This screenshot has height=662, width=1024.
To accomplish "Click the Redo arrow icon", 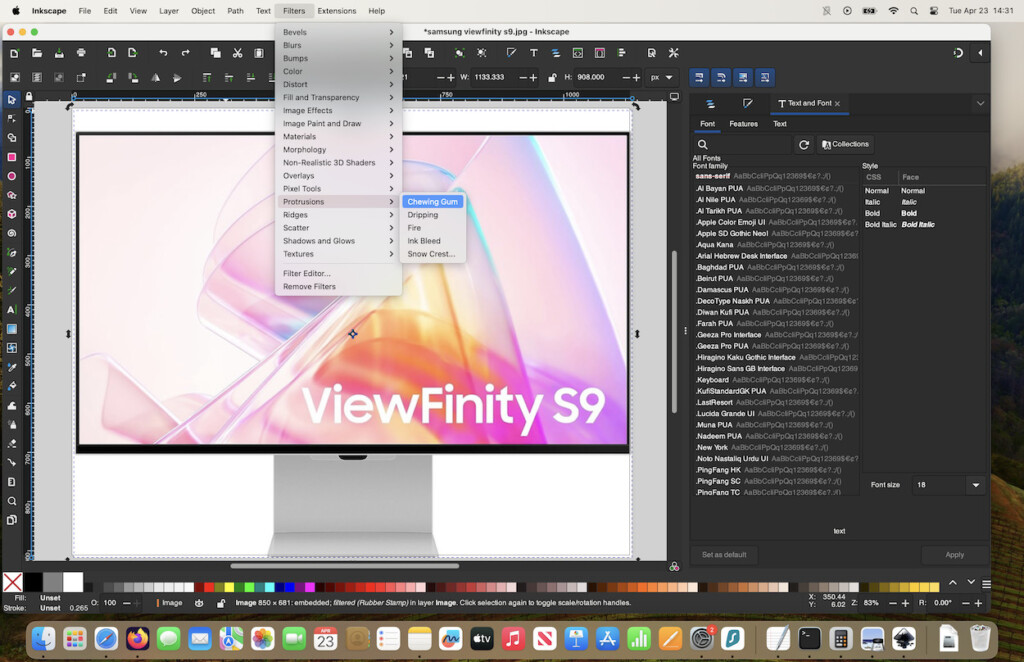I will click(185, 53).
